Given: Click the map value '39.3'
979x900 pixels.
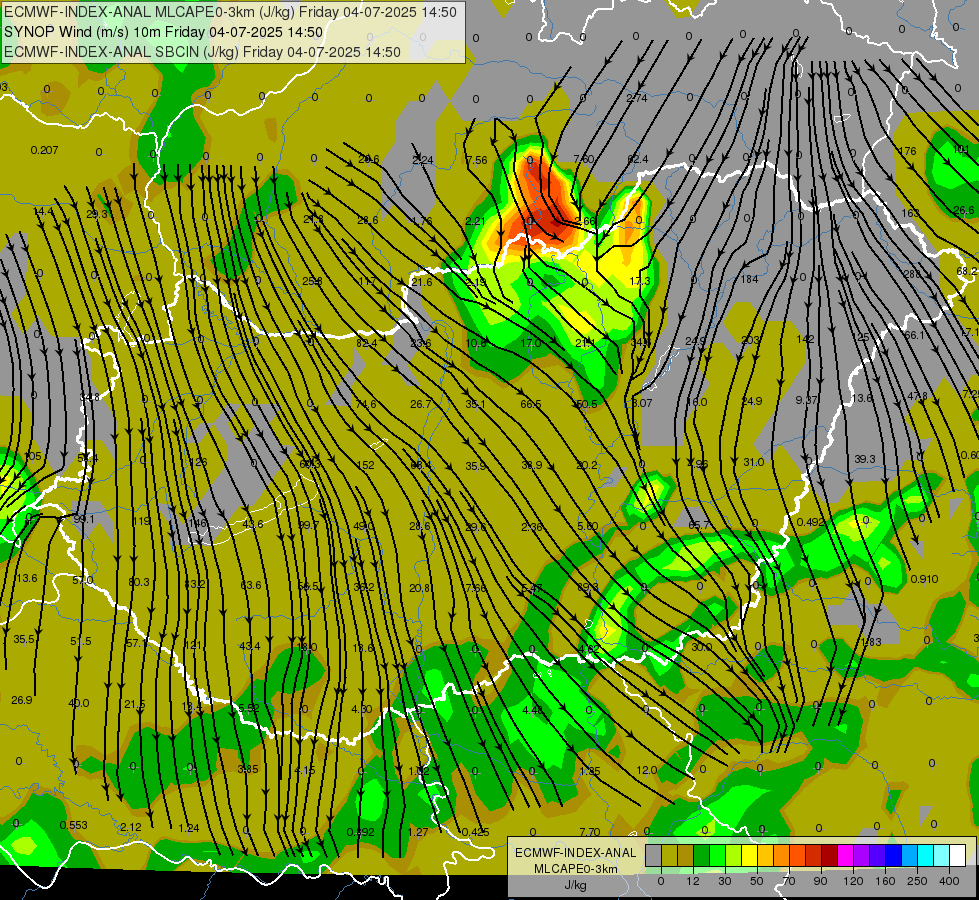Looking at the screenshot, I should (865, 459).
